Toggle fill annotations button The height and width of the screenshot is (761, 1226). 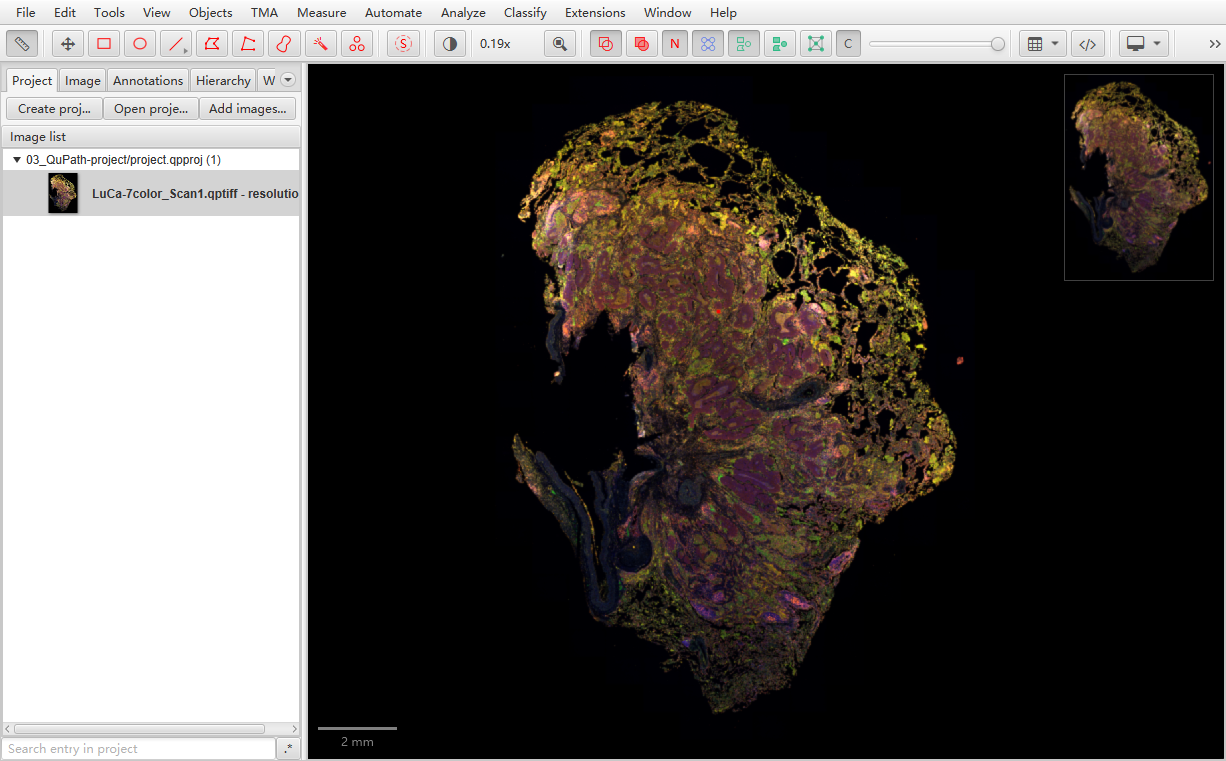click(642, 44)
